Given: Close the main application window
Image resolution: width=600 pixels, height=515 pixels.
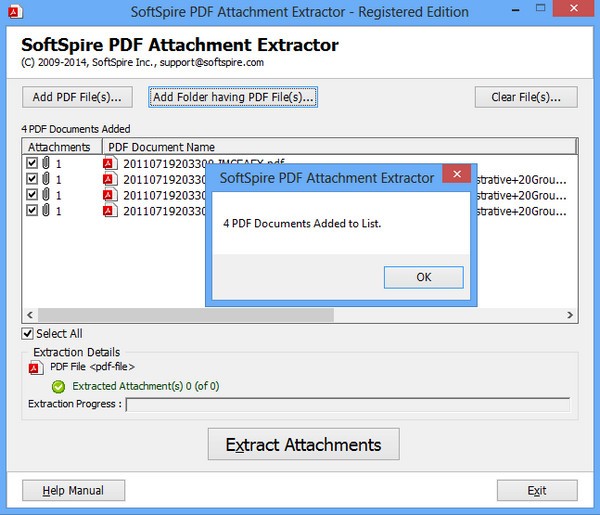Looking at the screenshot, I should click(x=574, y=8).
